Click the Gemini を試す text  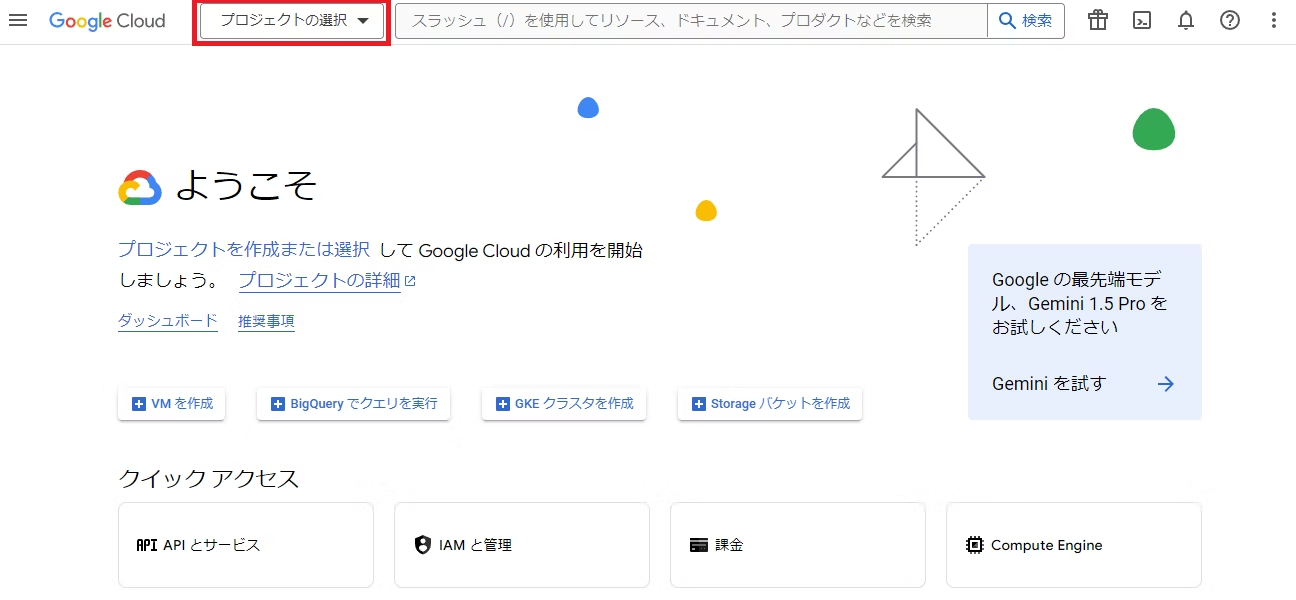coord(1049,384)
